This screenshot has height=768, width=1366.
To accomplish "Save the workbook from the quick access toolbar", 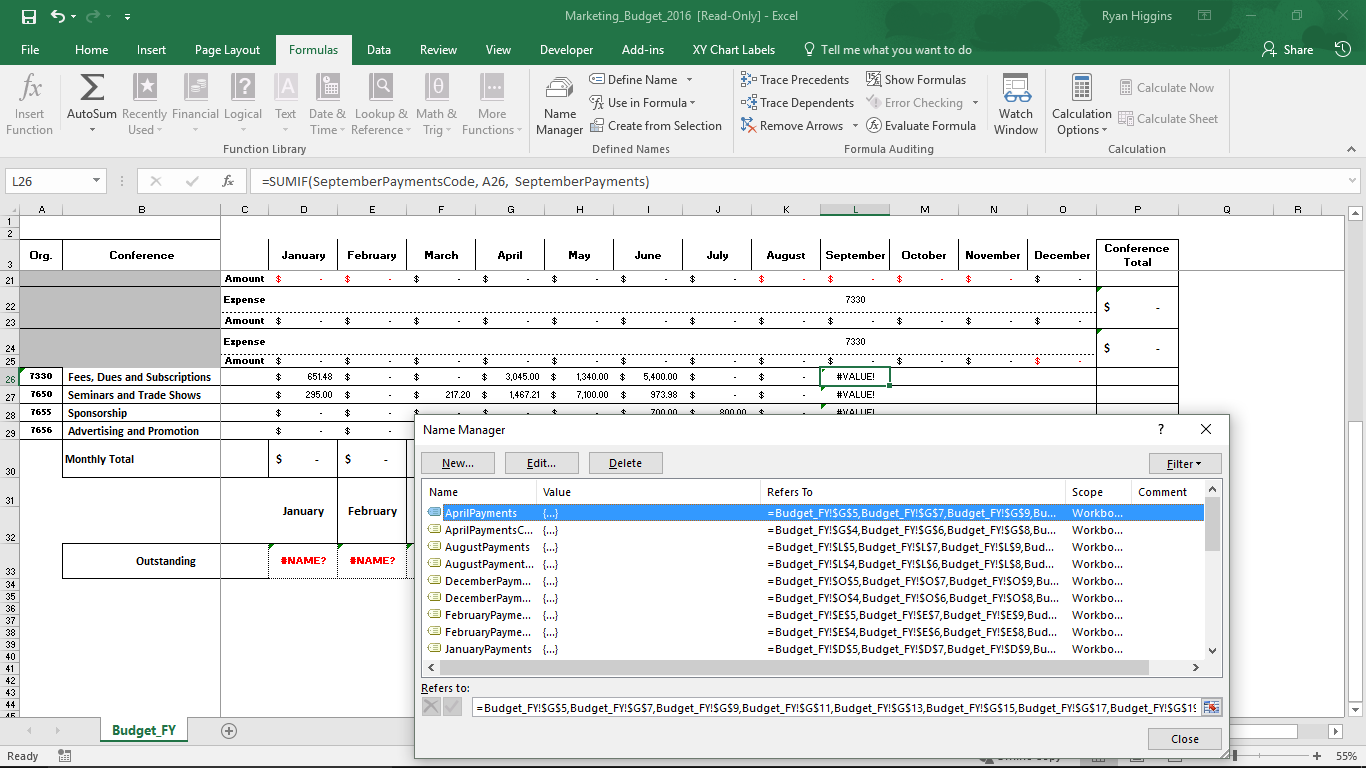I will coord(28,16).
